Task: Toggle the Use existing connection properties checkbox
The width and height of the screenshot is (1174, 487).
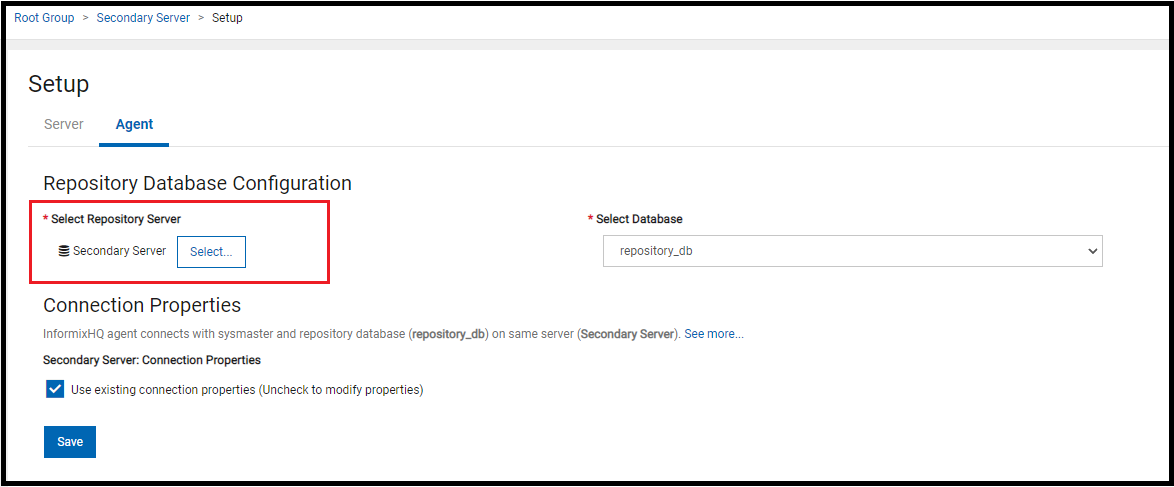Action: [x=55, y=389]
